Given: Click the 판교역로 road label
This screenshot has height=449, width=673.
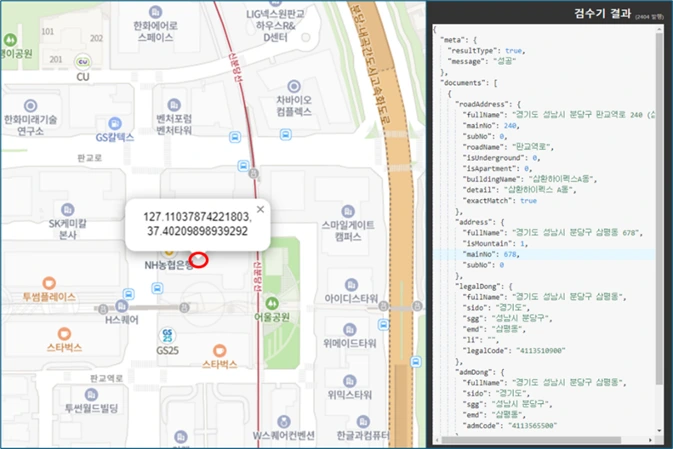Looking at the screenshot, I should (106, 378).
